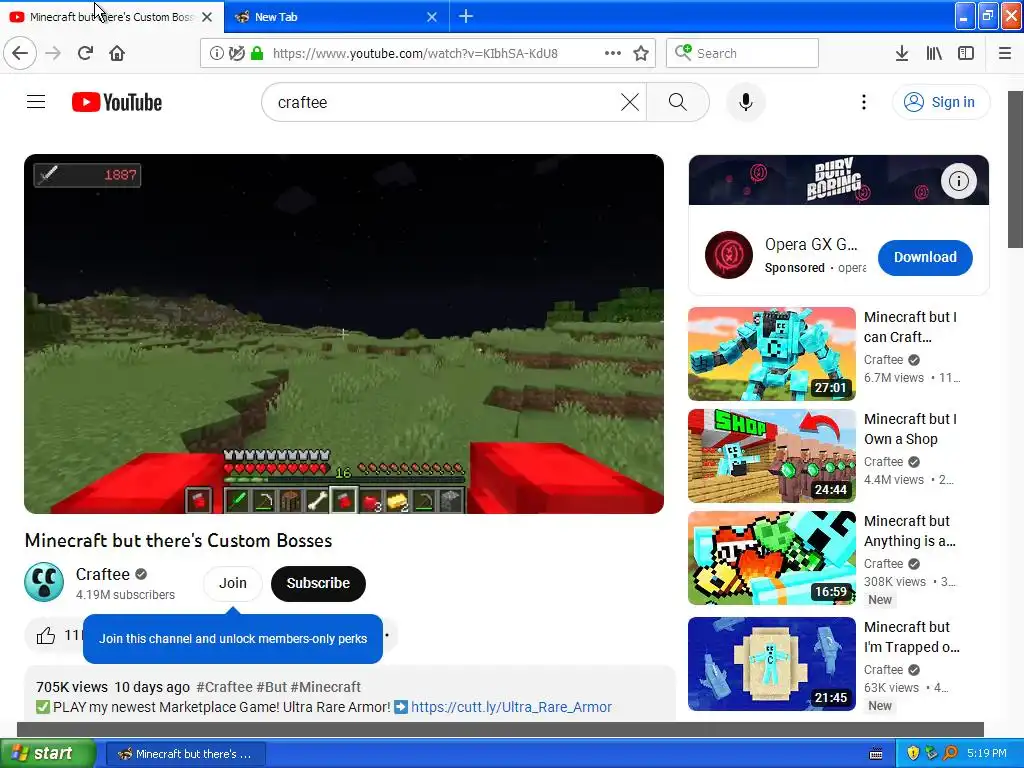
Task: Click the browser forward arrow
Action: (53, 53)
